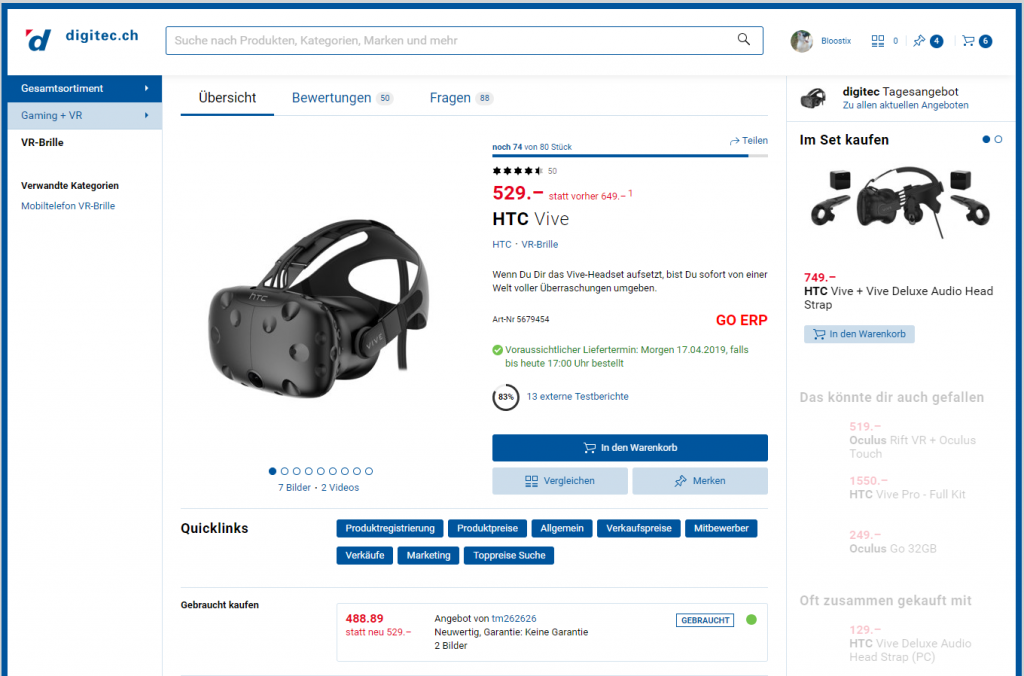Expand the Gaming + VR category

pyautogui.click(x=84, y=116)
